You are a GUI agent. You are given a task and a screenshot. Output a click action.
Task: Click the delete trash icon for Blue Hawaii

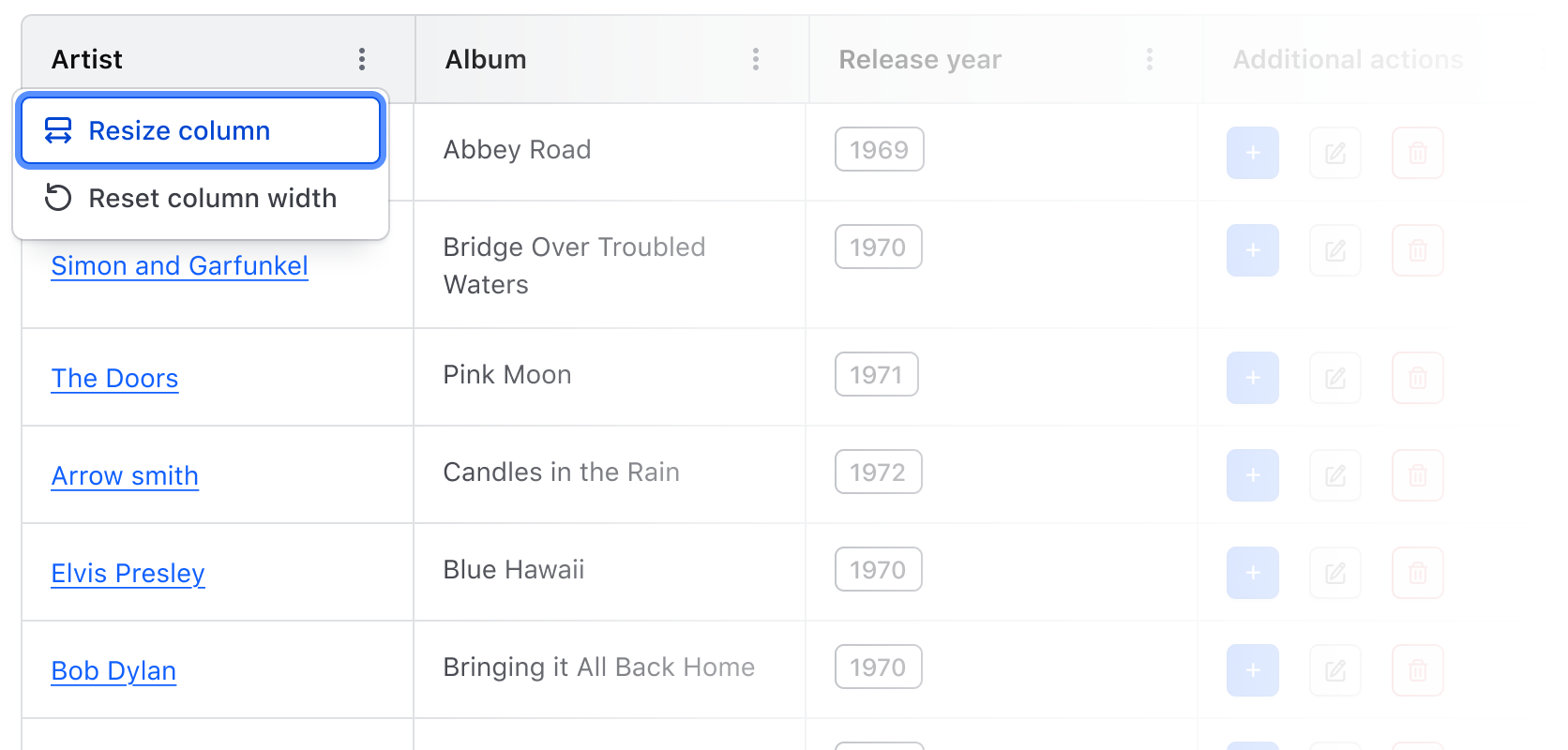pyautogui.click(x=1417, y=573)
